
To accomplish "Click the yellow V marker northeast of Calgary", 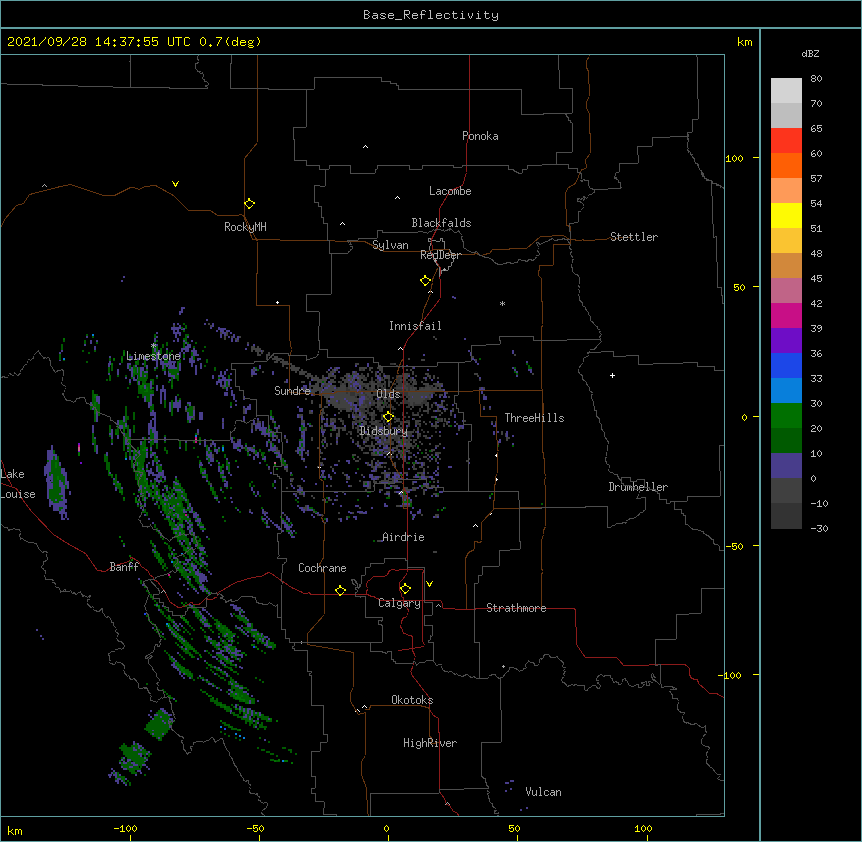I will click(429, 584).
